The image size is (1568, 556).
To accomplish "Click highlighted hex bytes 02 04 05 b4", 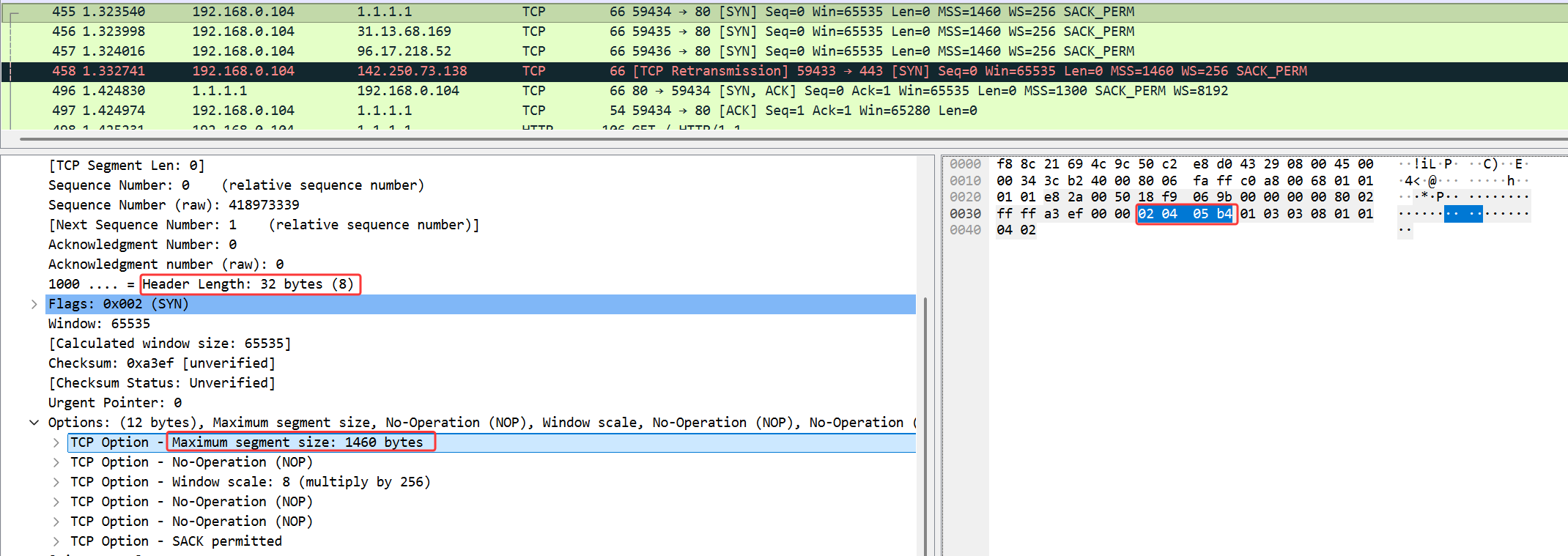I will [x=1185, y=214].
